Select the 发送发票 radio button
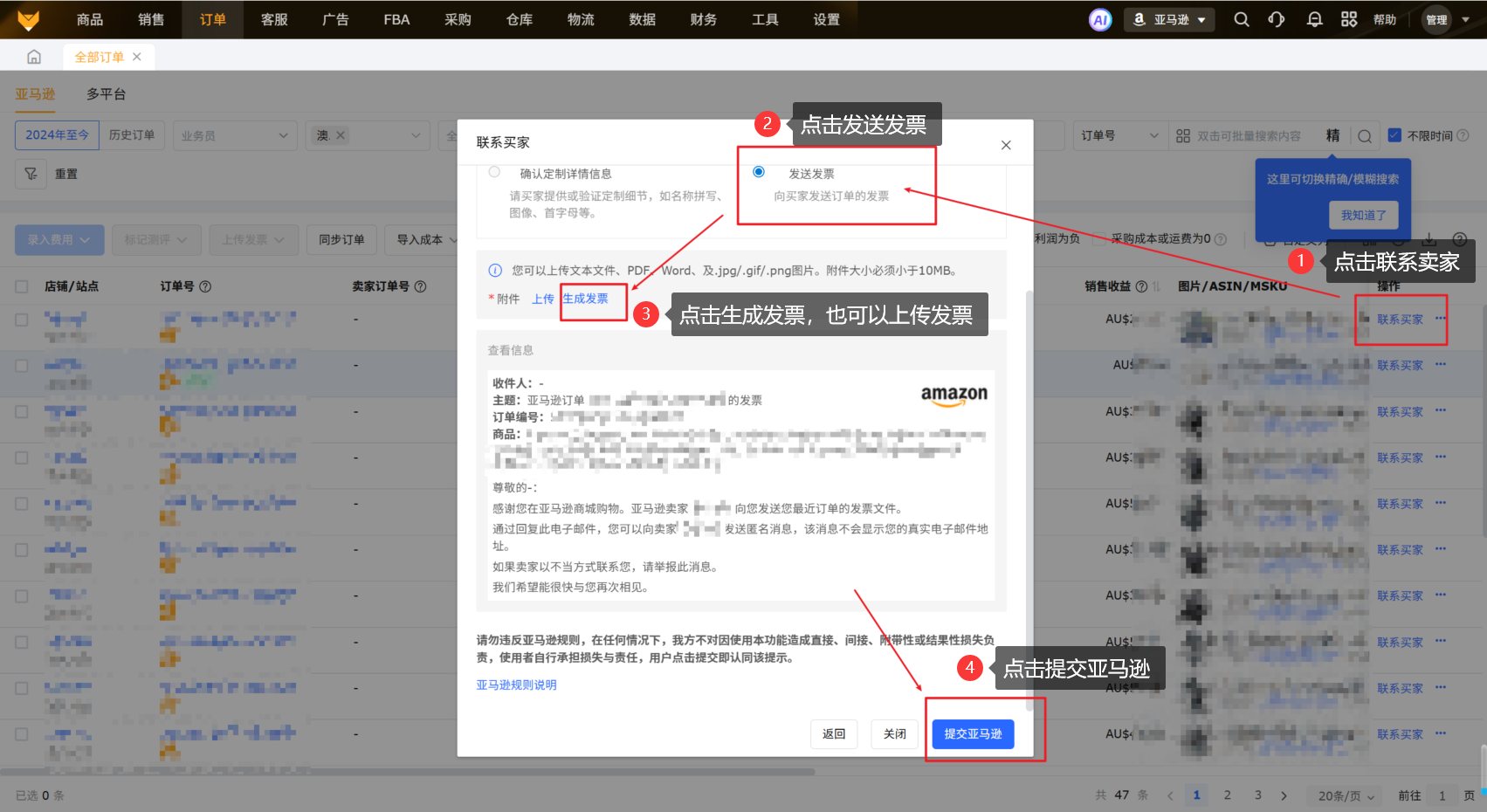The height and width of the screenshot is (812, 1487). tap(759, 172)
